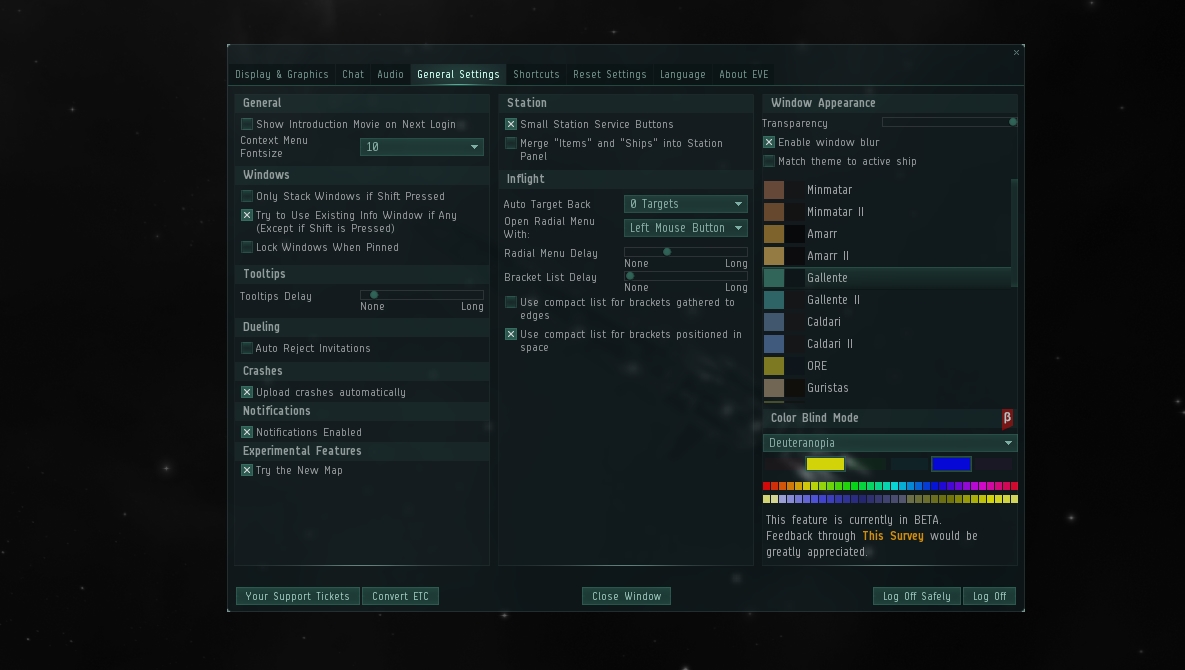Disable Upload crashes automatically

(x=247, y=392)
